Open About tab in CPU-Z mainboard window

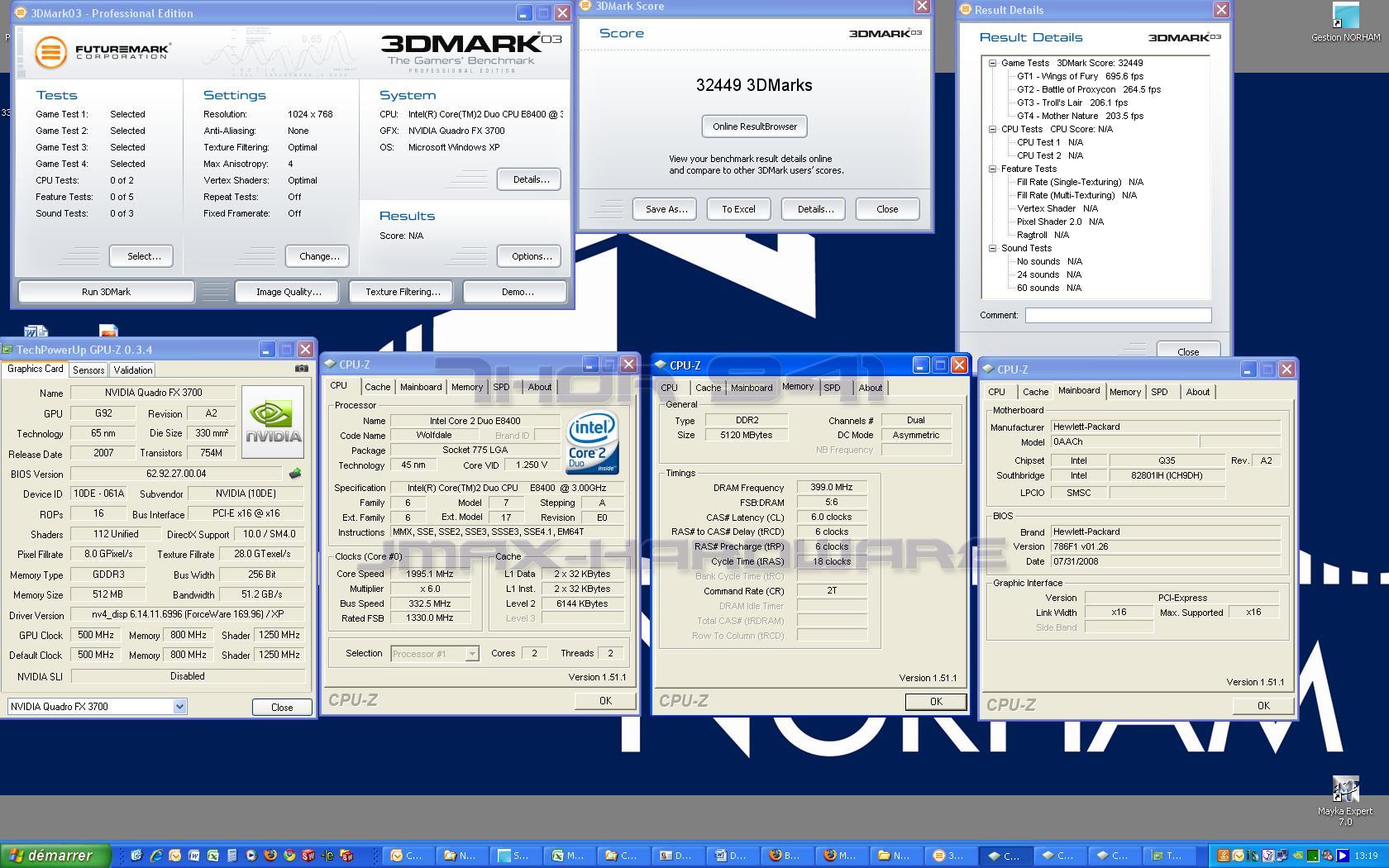coord(1197,392)
